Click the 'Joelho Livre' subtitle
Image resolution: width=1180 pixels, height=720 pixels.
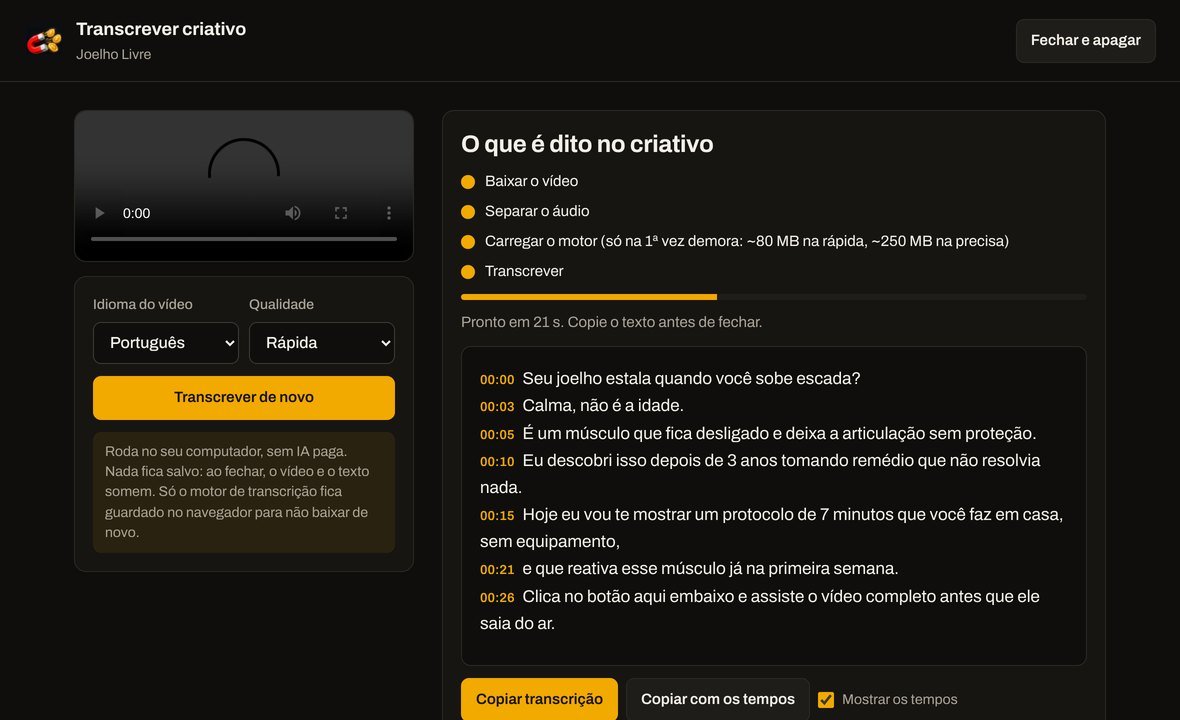[114, 55]
